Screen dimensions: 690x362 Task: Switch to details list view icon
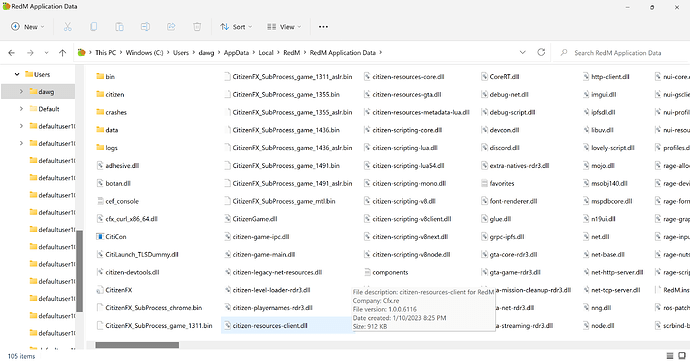pyautogui.click(x=670, y=355)
